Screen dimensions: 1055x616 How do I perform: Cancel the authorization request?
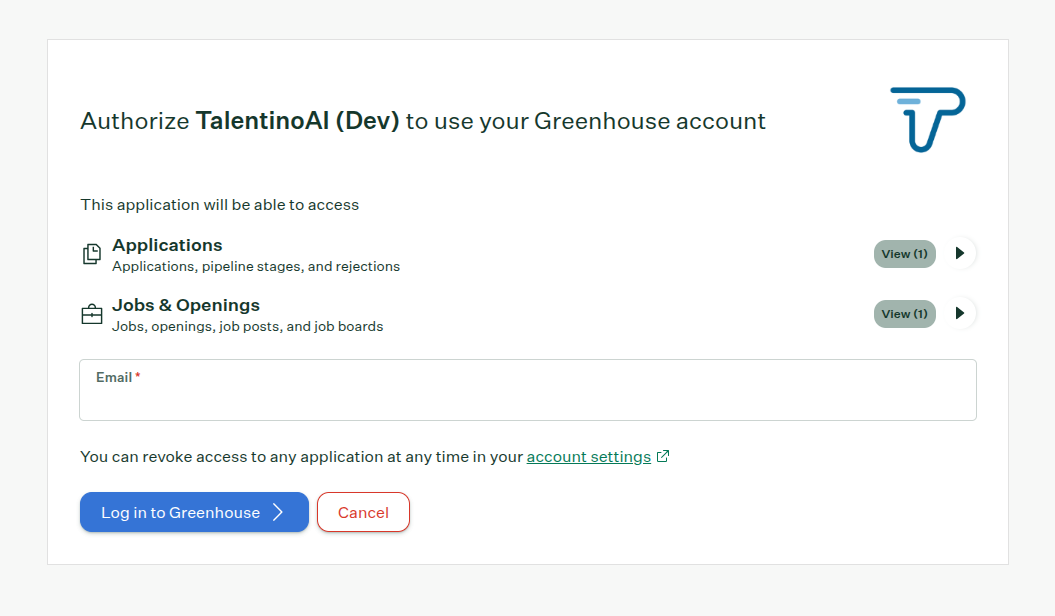click(x=363, y=512)
